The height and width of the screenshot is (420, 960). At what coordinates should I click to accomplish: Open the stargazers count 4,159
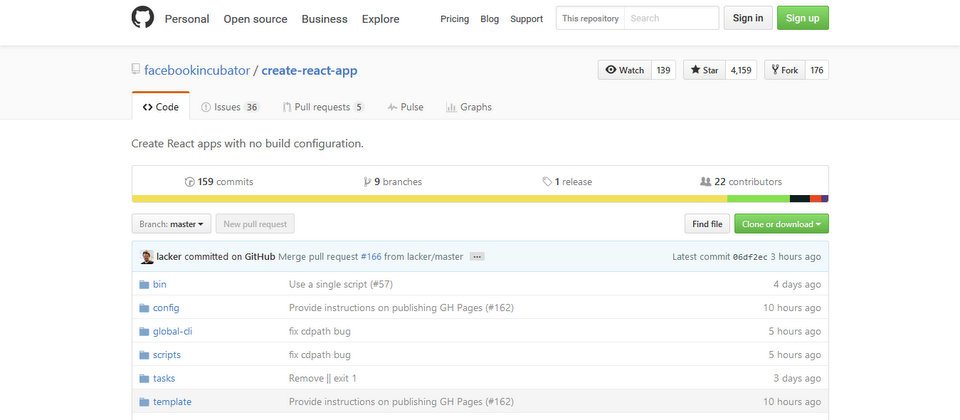coord(741,70)
